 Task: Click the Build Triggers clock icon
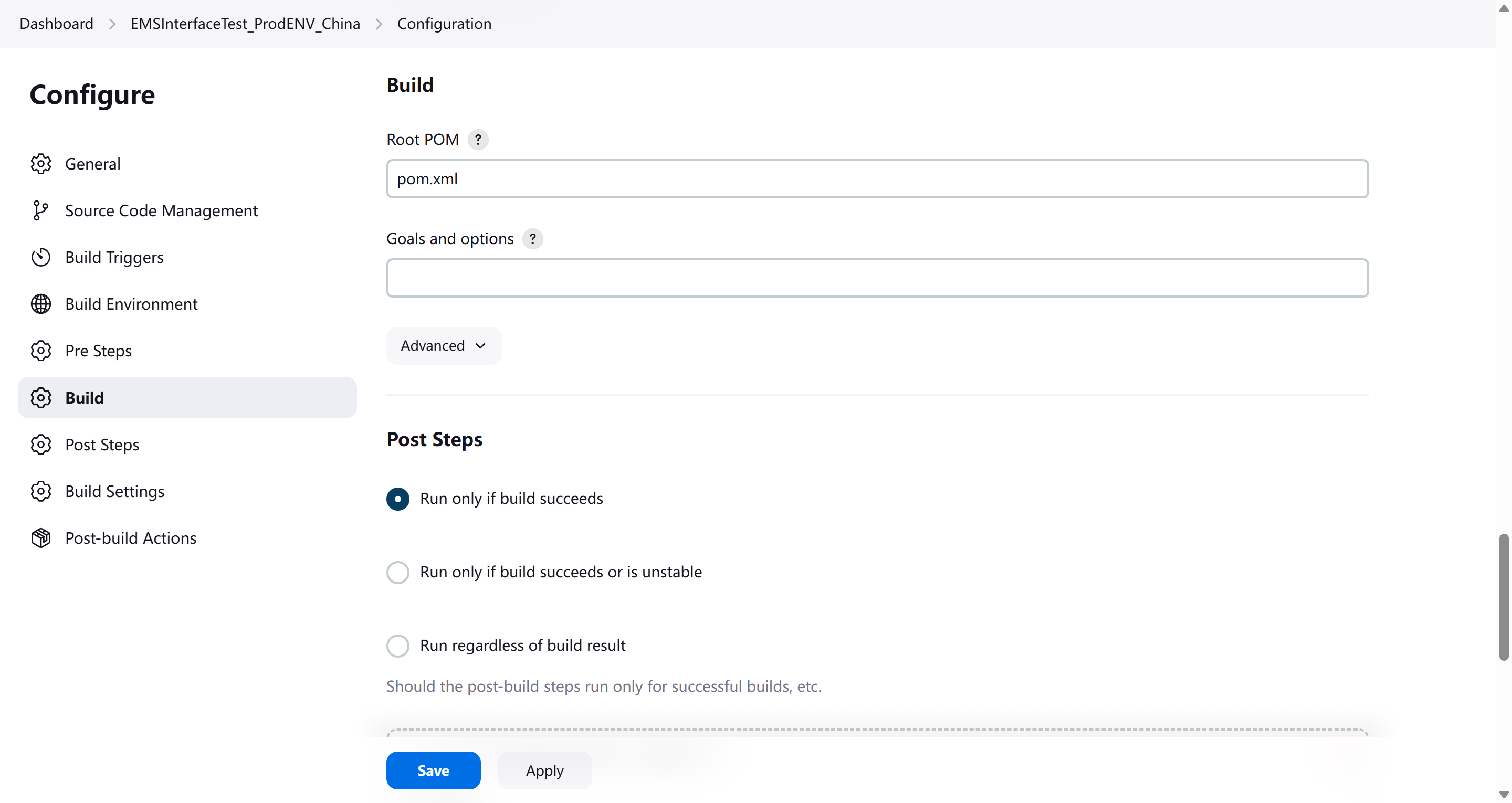(40, 257)
